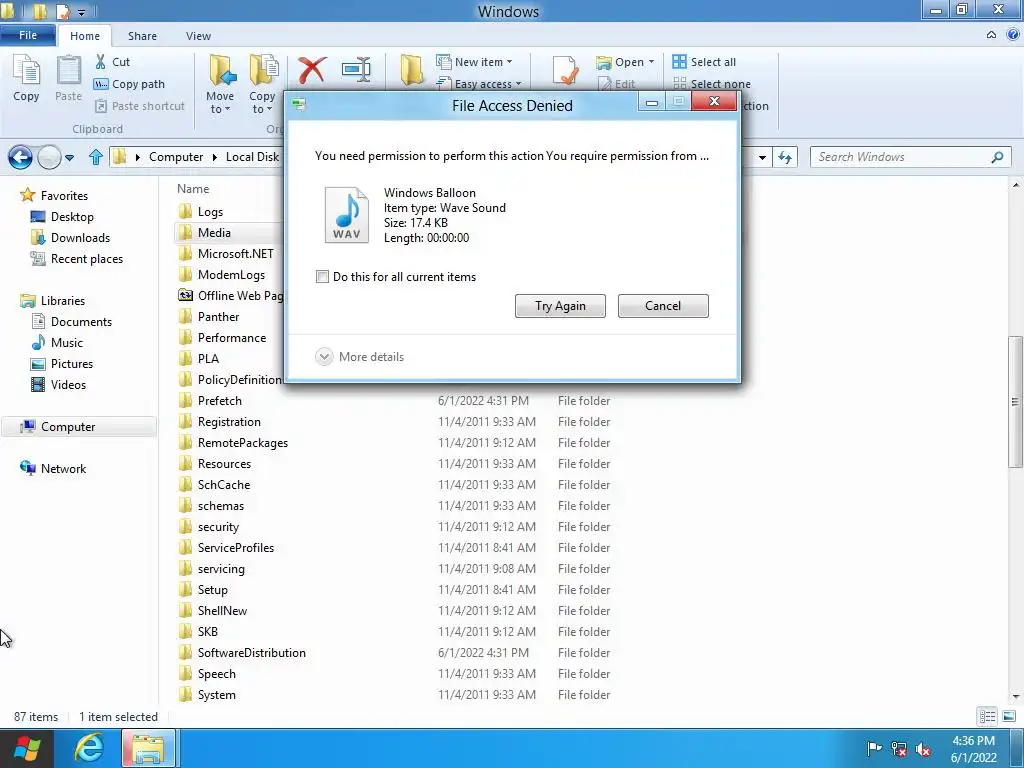Switch to Details view icon in status bar
This screenshot has height=768, width=1024.
pyautogui.click(x=987, y=716)
